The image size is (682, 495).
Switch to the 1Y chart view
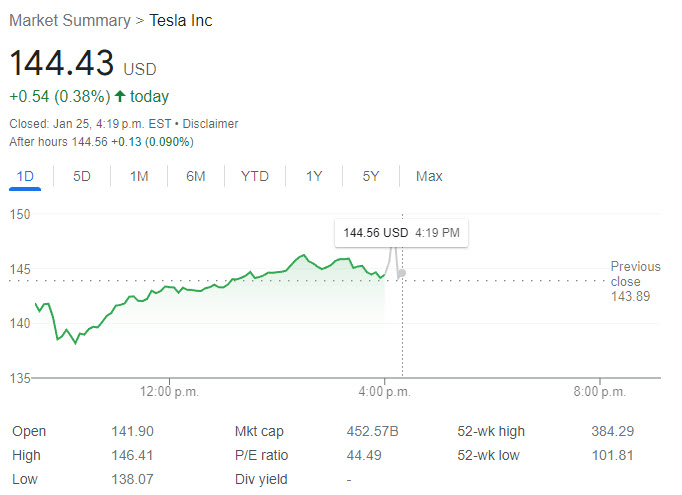pos(314,176)
